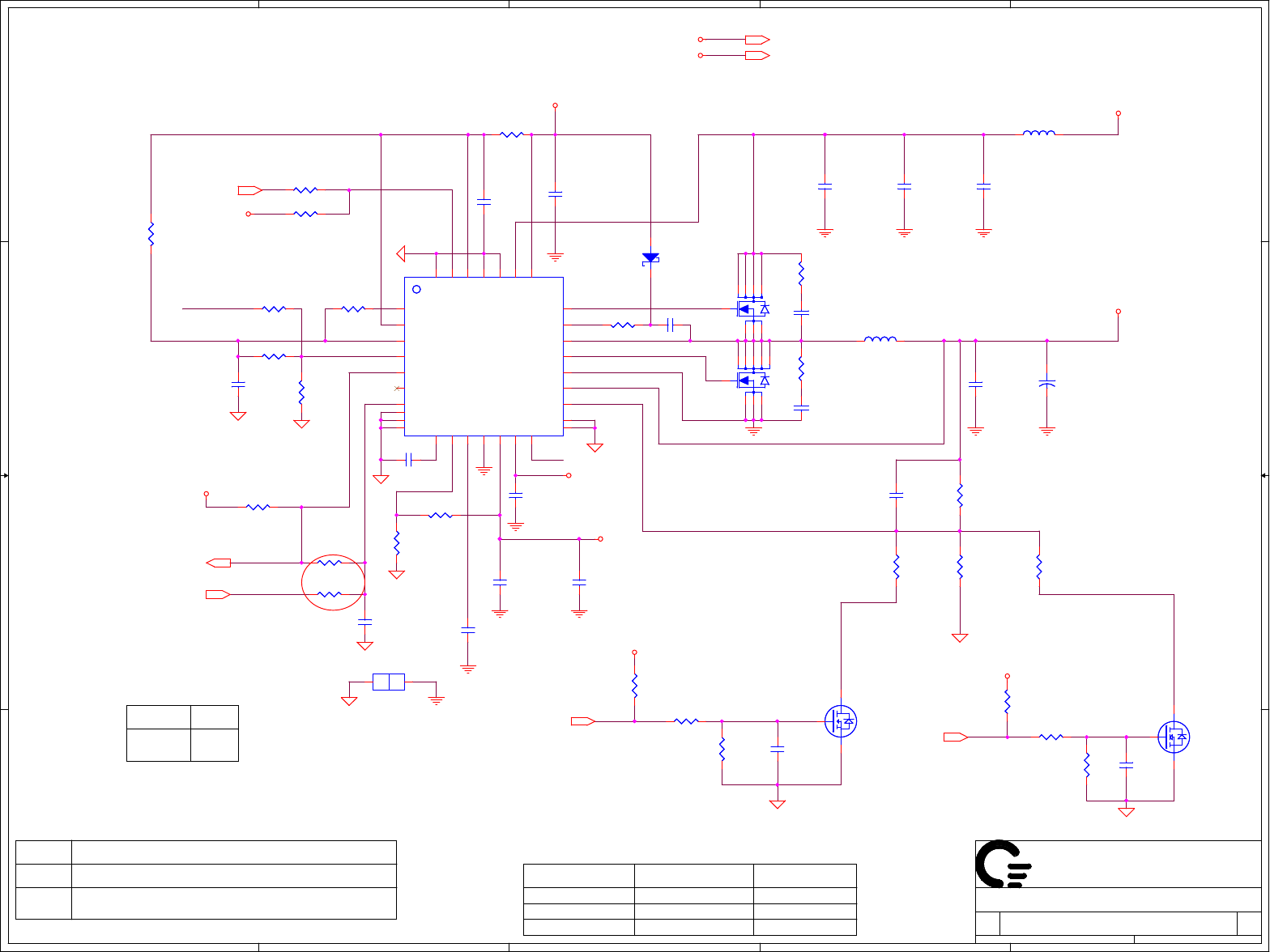
Task: Select the output terminal circle above the polarized capacitor
Action: pyautogui.click(x=1119, y=312)
